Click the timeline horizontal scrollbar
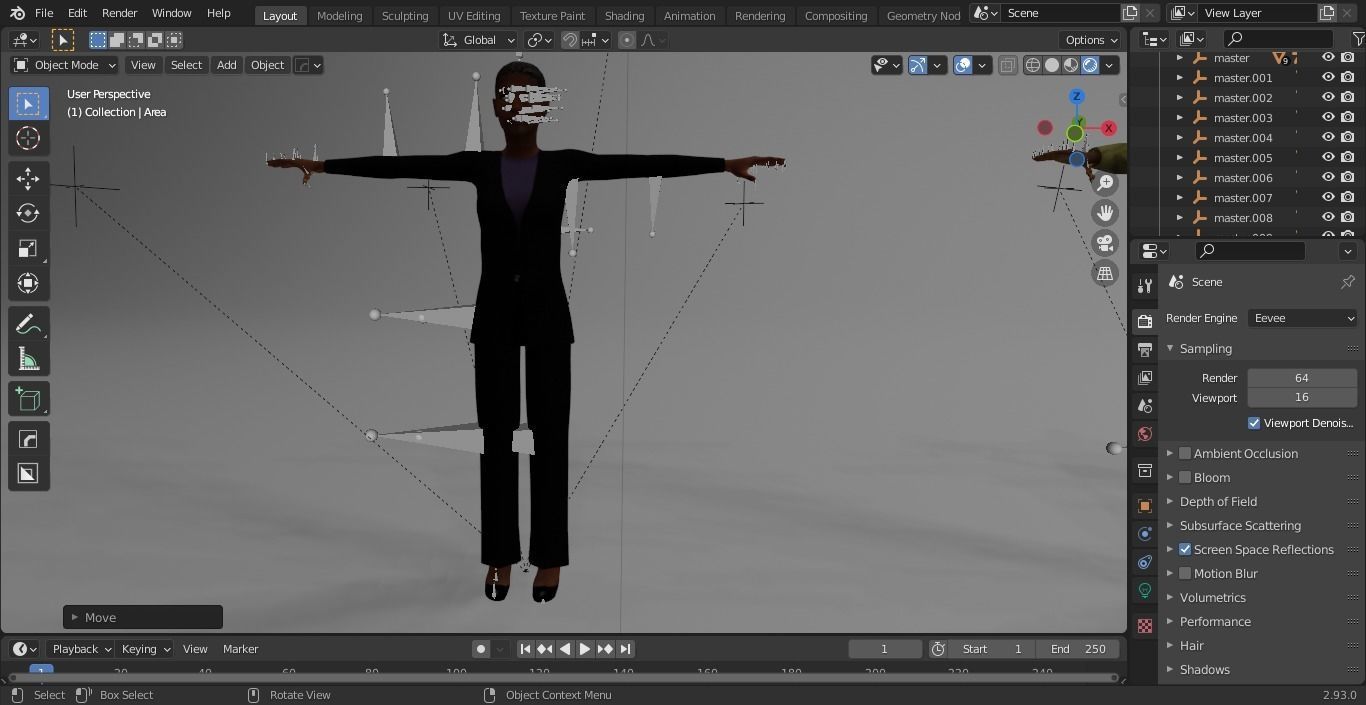The height and width of the screenshot is (705, 1366). [562, 677]
